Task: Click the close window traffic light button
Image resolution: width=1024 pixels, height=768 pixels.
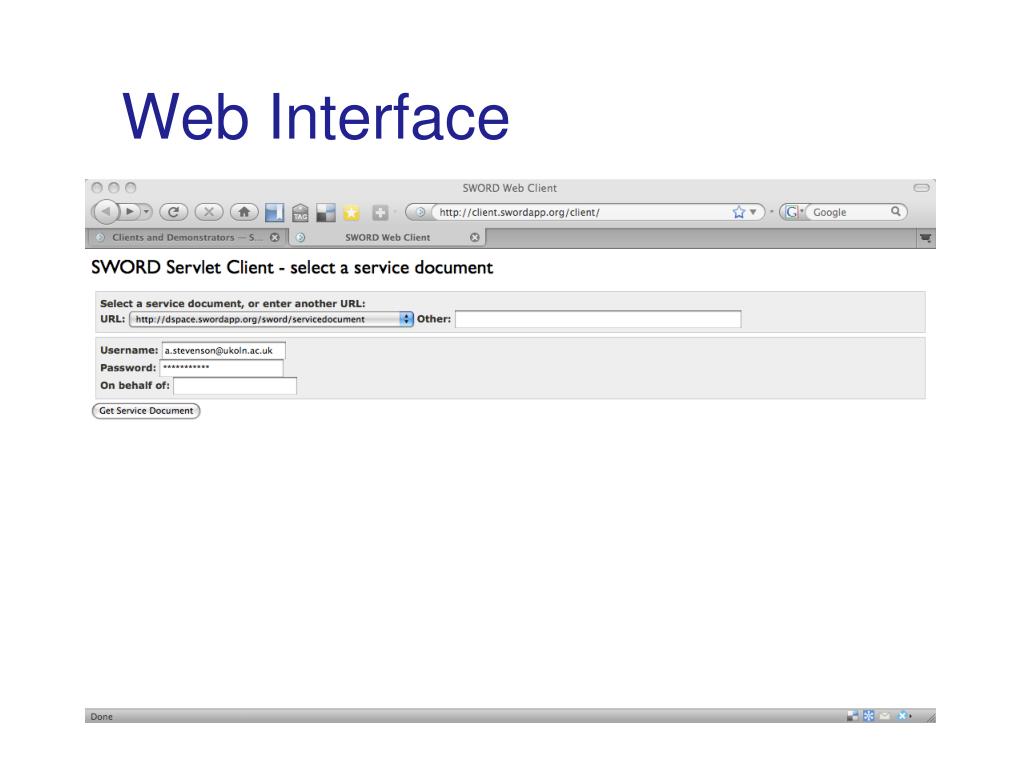Action: pyautogui.click(x=97, y=188)
